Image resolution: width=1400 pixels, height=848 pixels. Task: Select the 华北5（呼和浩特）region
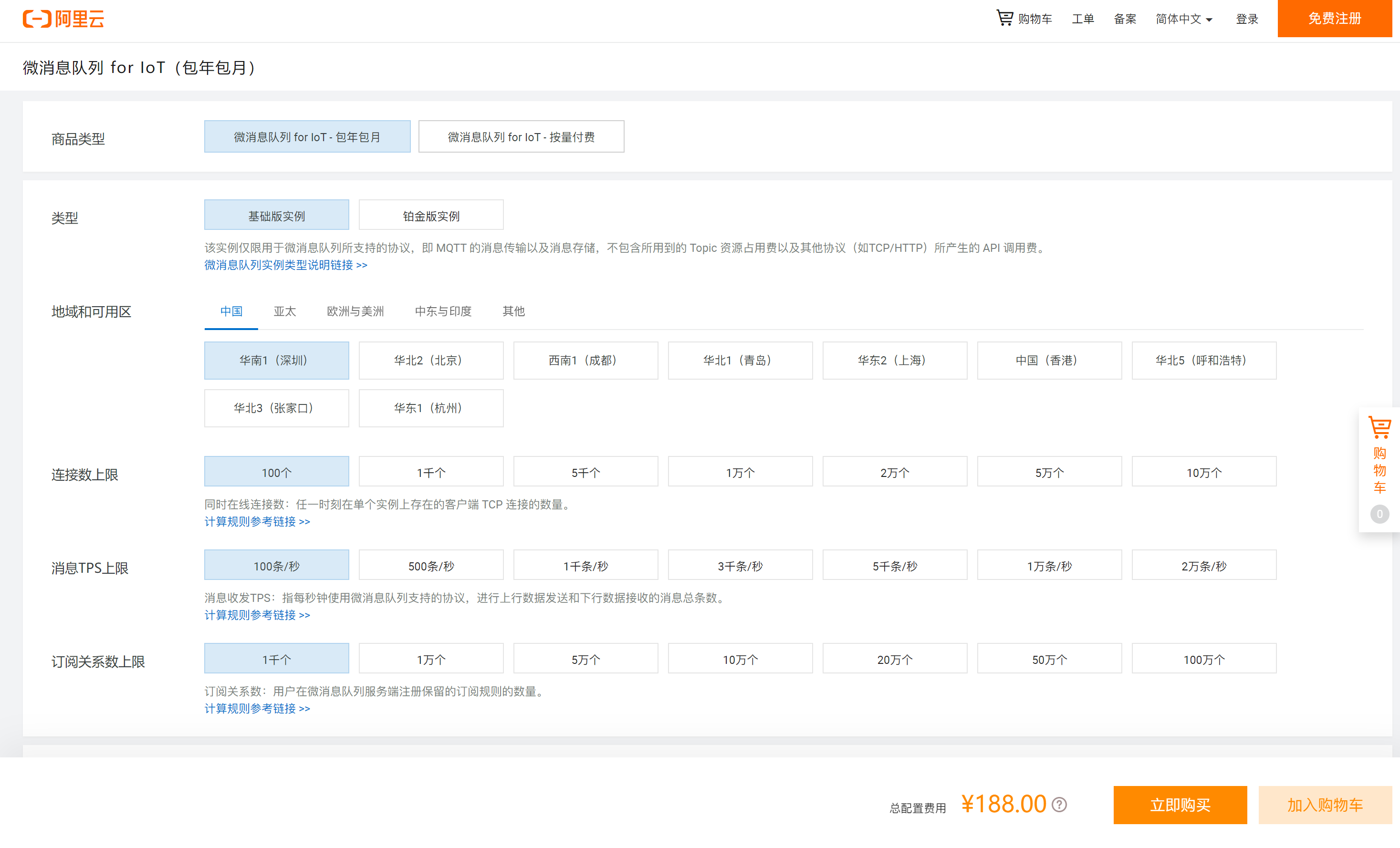pos(1203,360)
